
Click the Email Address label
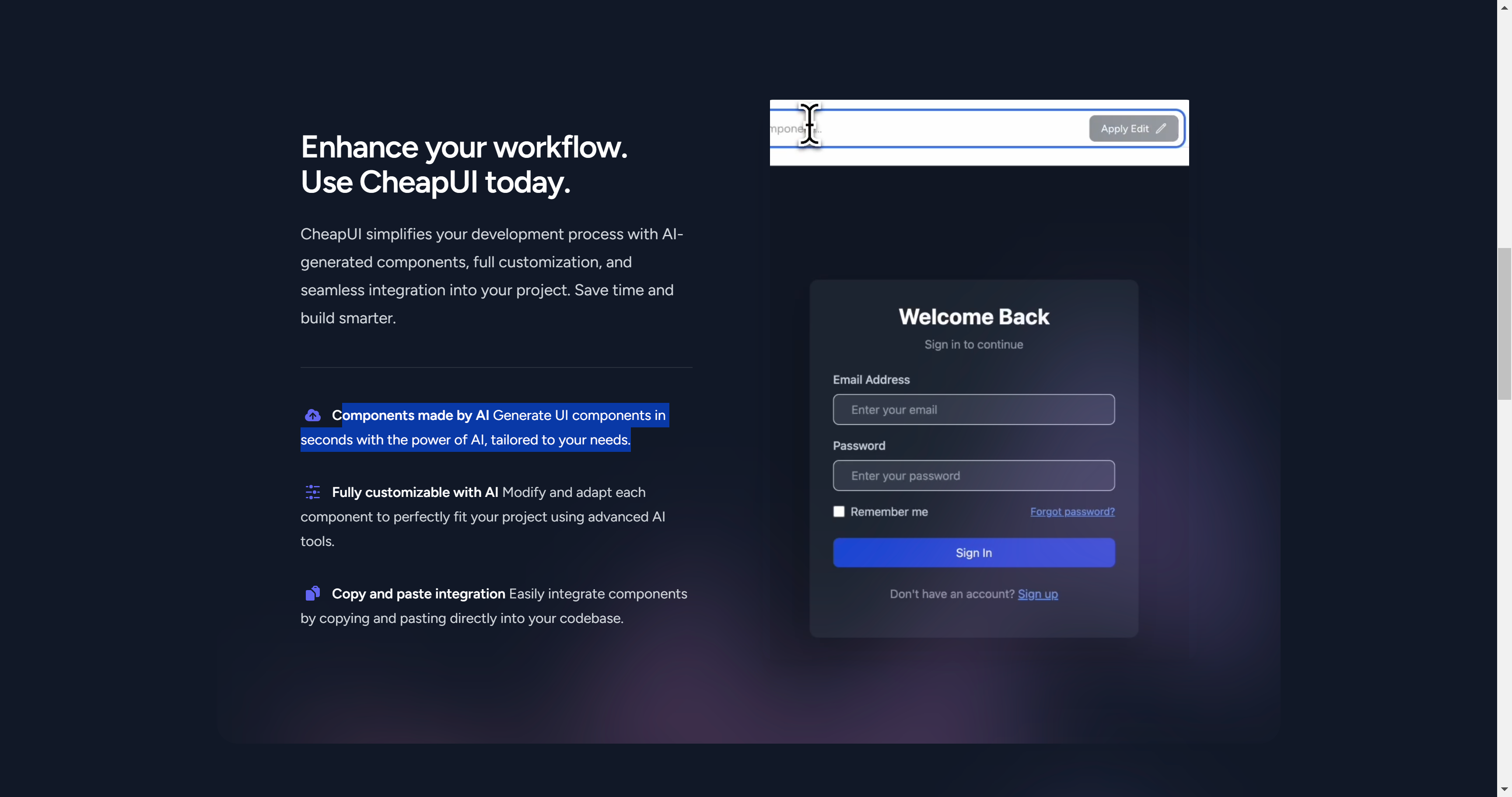pyautogui.click(x=871, y=380)
